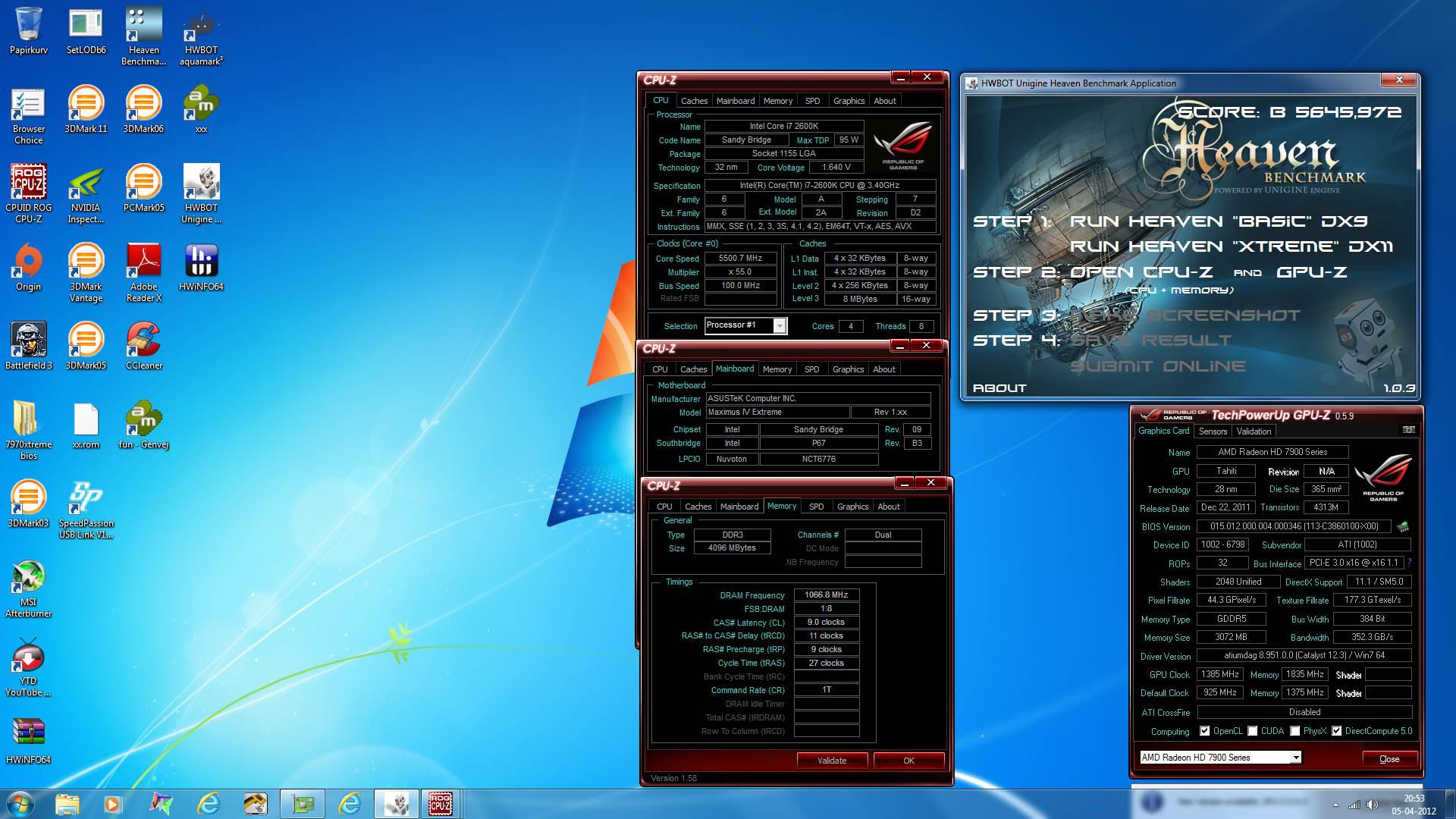This screenshot has height=819, width=1456.
Task: Open the Windows Start button
Action: click(20, 803)
